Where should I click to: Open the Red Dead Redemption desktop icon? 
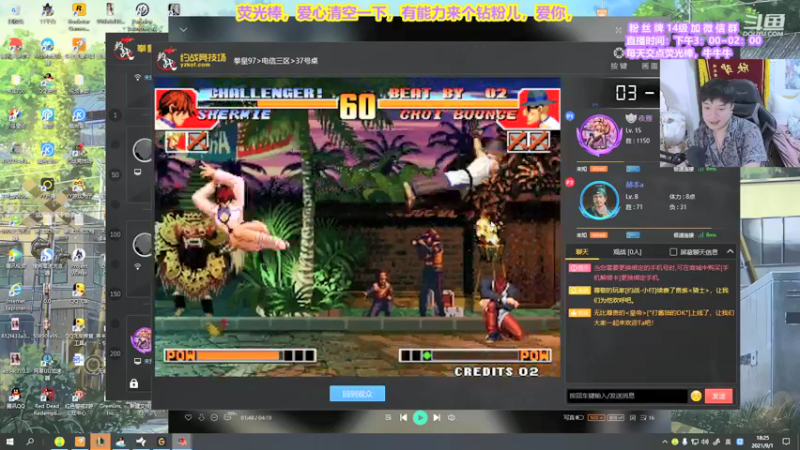[x=47, y=402]
